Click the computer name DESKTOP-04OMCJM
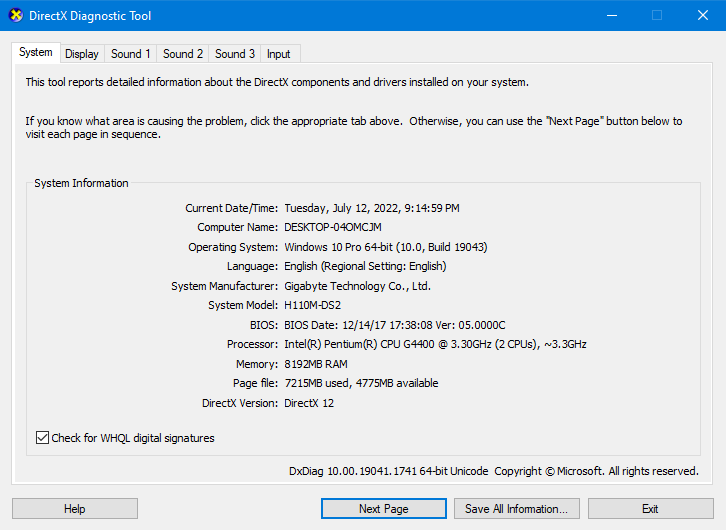The height and width of the screenshot is (530, 726). coord(333,227)
